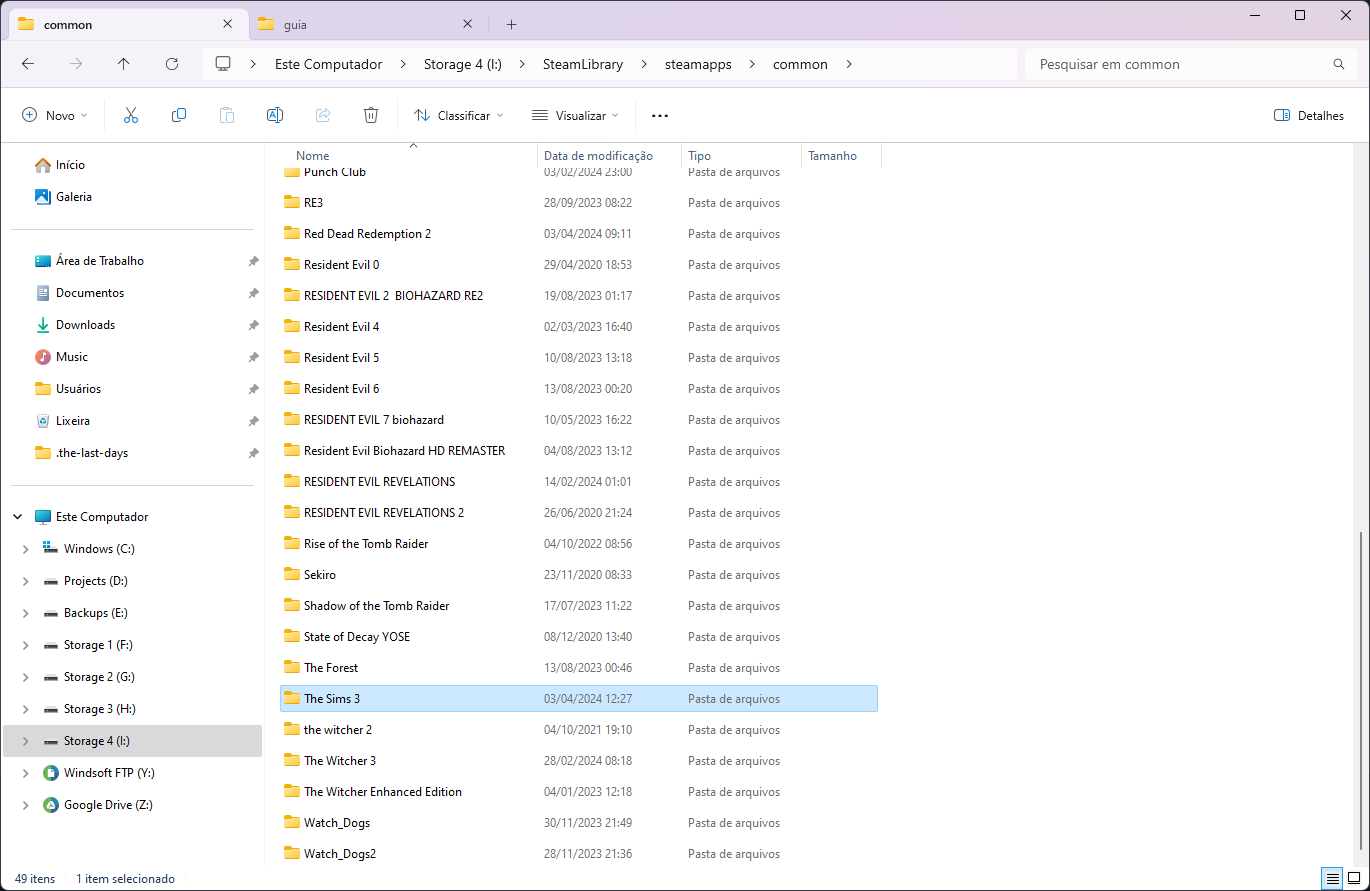Click the PC monitor icon in address bar
The image size is (1370, 891).
223,64
